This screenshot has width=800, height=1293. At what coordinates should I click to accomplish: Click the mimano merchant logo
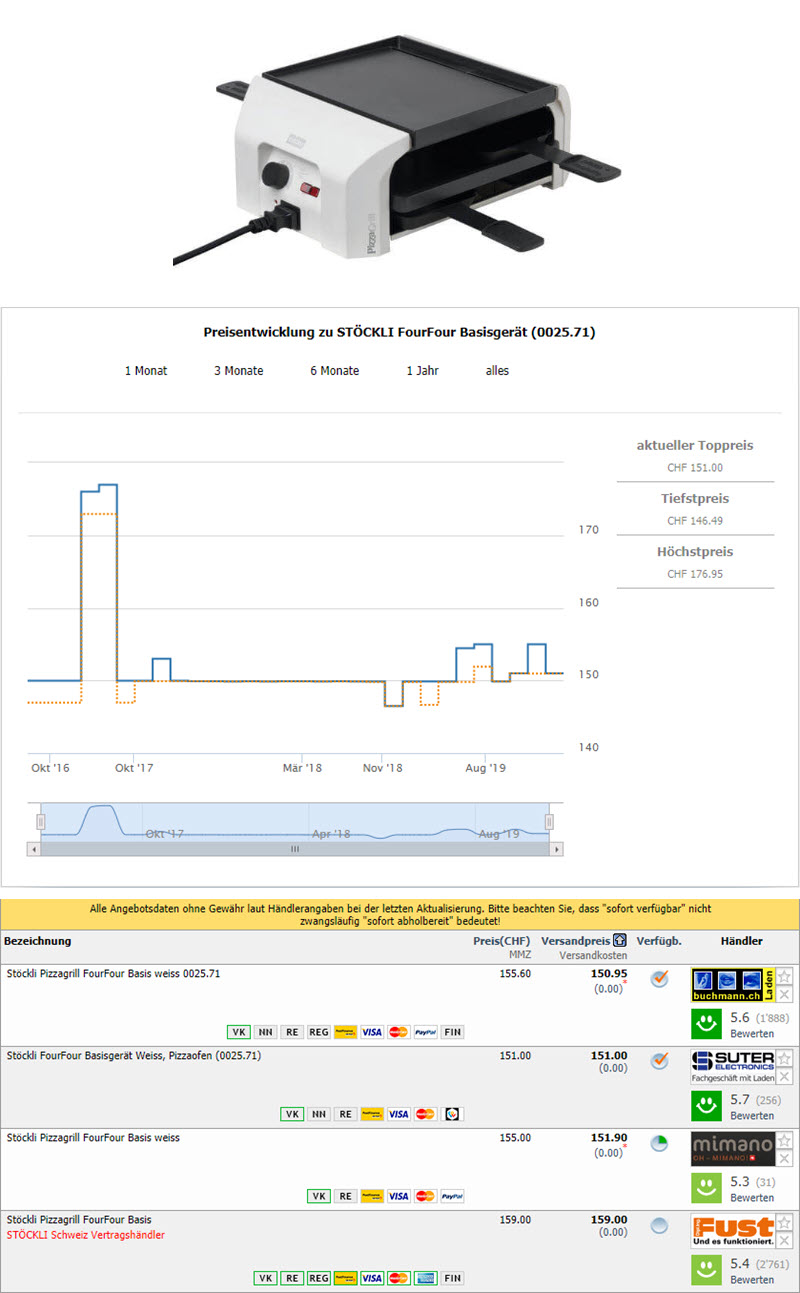(x=732, y=1149)
